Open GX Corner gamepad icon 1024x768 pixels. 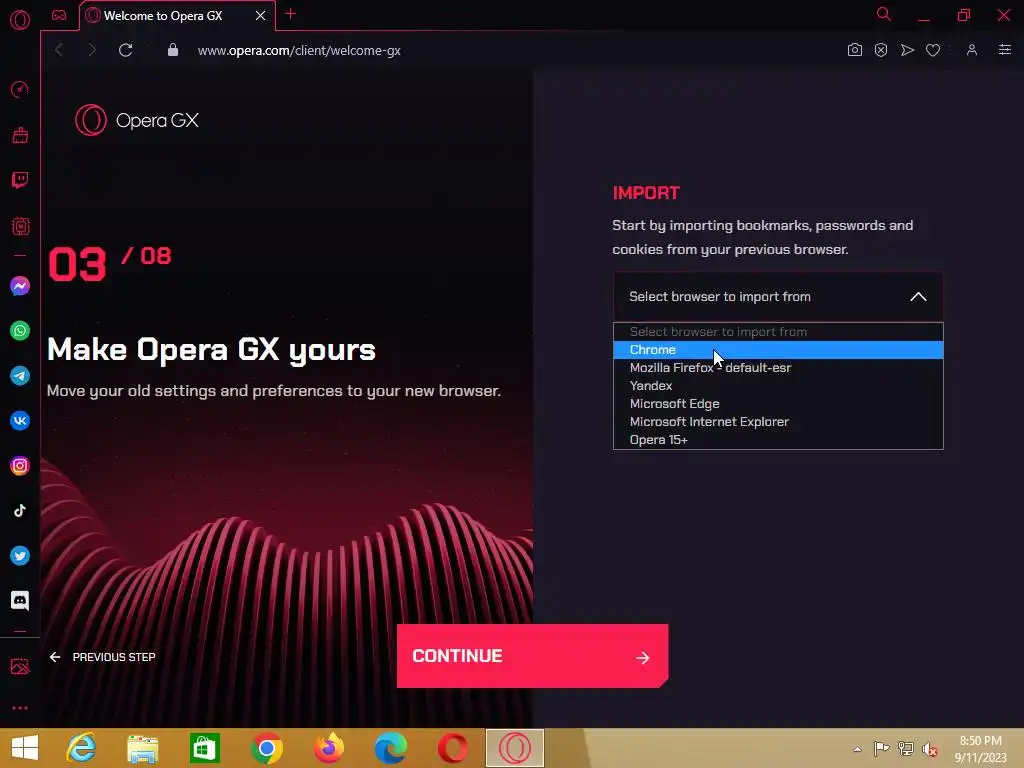point(59,15)
